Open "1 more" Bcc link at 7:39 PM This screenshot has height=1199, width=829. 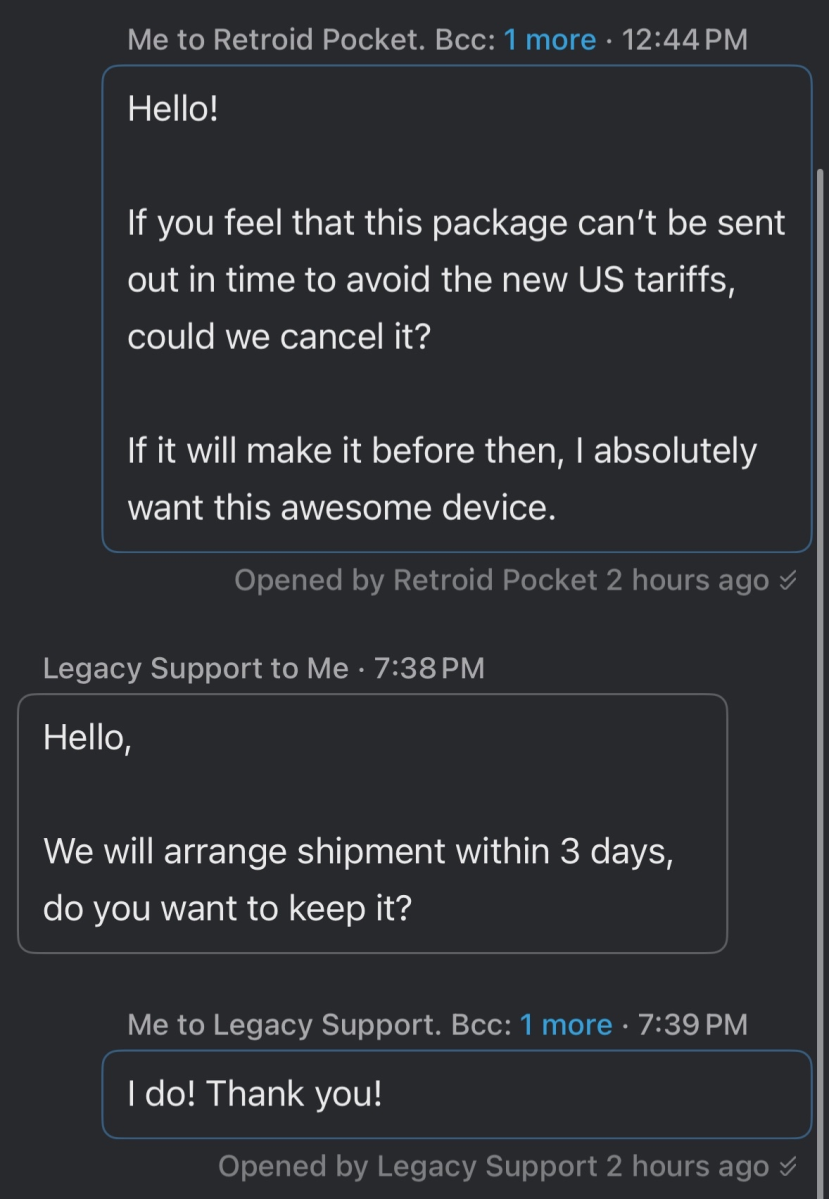[565, 1025]
